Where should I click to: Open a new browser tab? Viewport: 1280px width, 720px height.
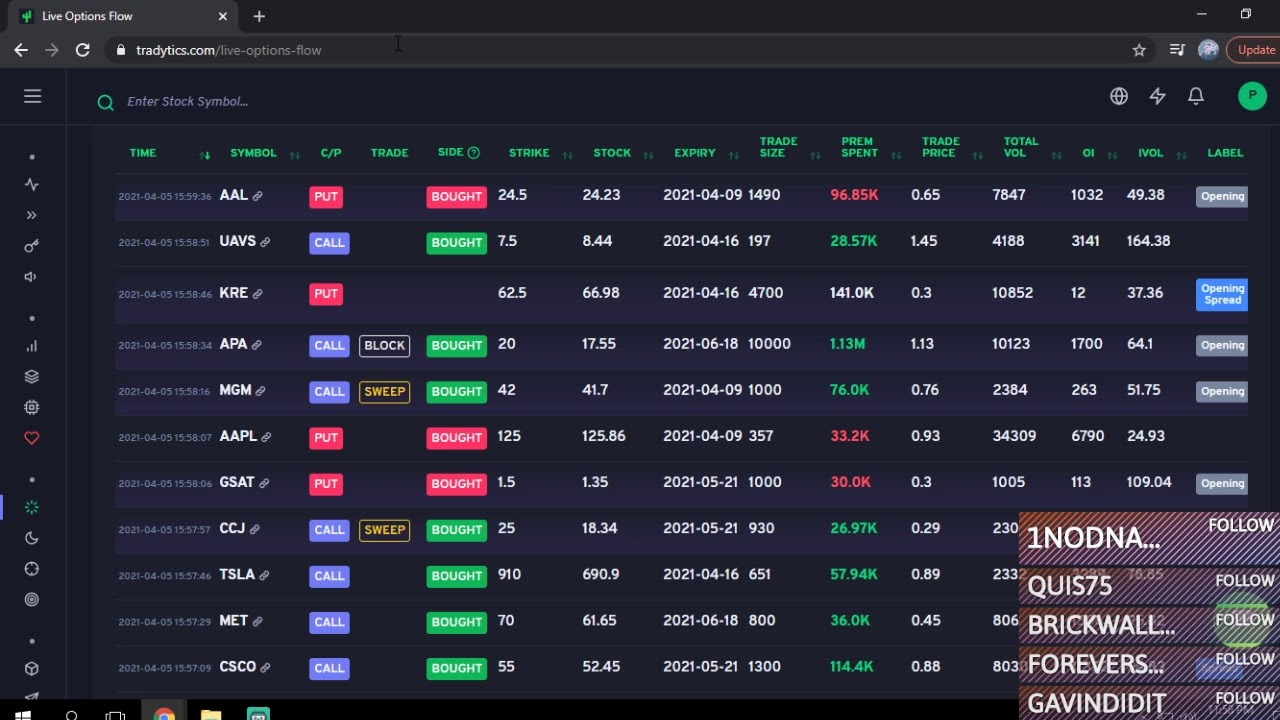pos(259,16)
